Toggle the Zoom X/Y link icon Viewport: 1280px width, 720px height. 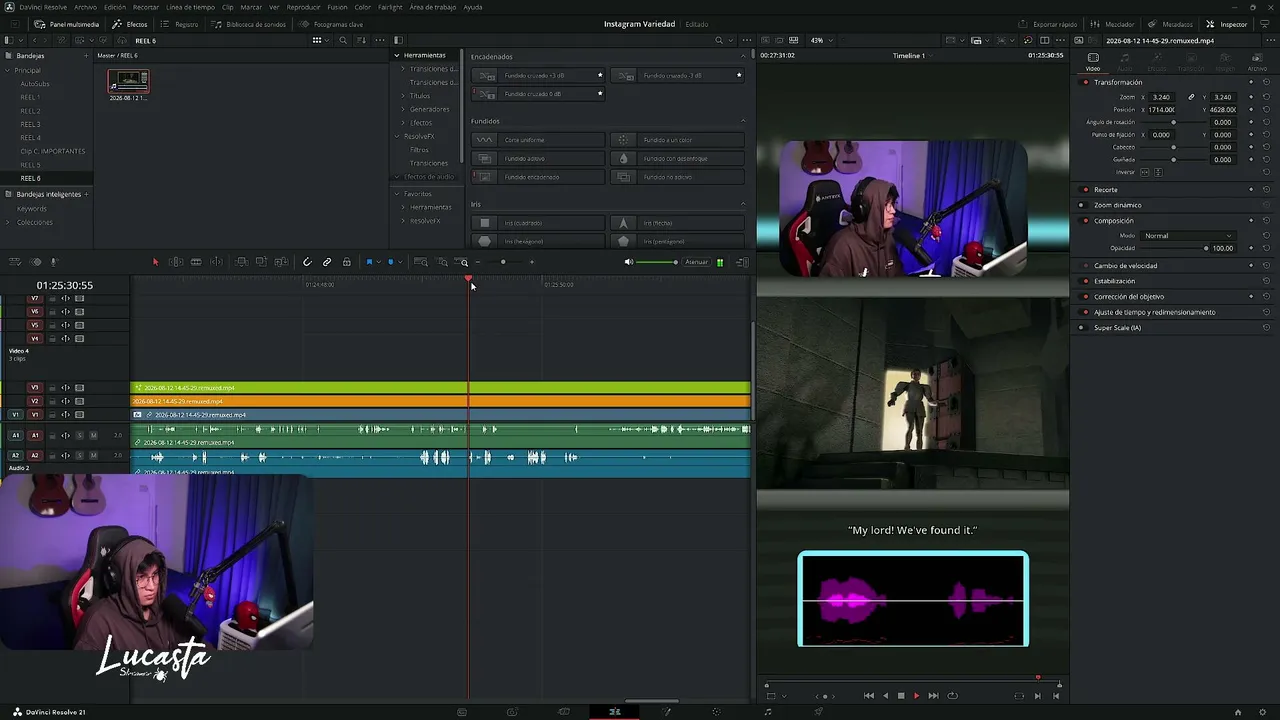pos(1191,97)
